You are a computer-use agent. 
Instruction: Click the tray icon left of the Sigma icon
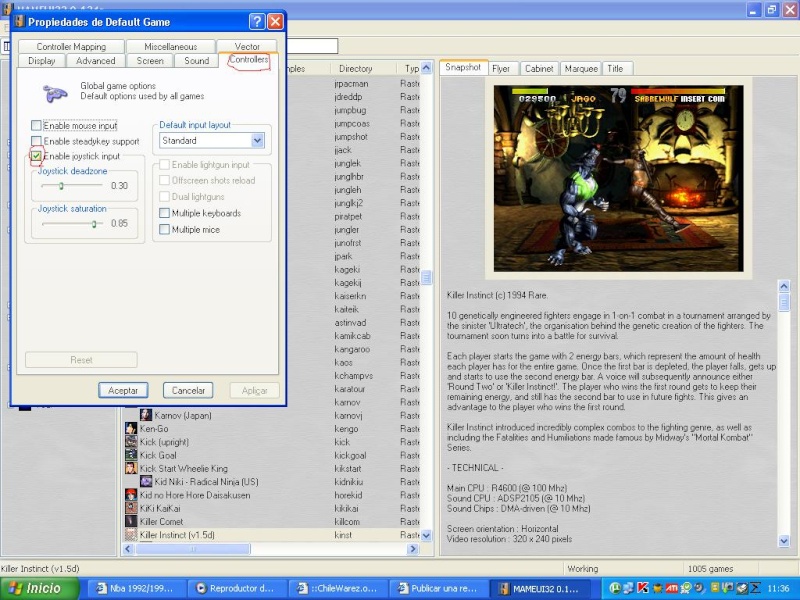(741, 588)
